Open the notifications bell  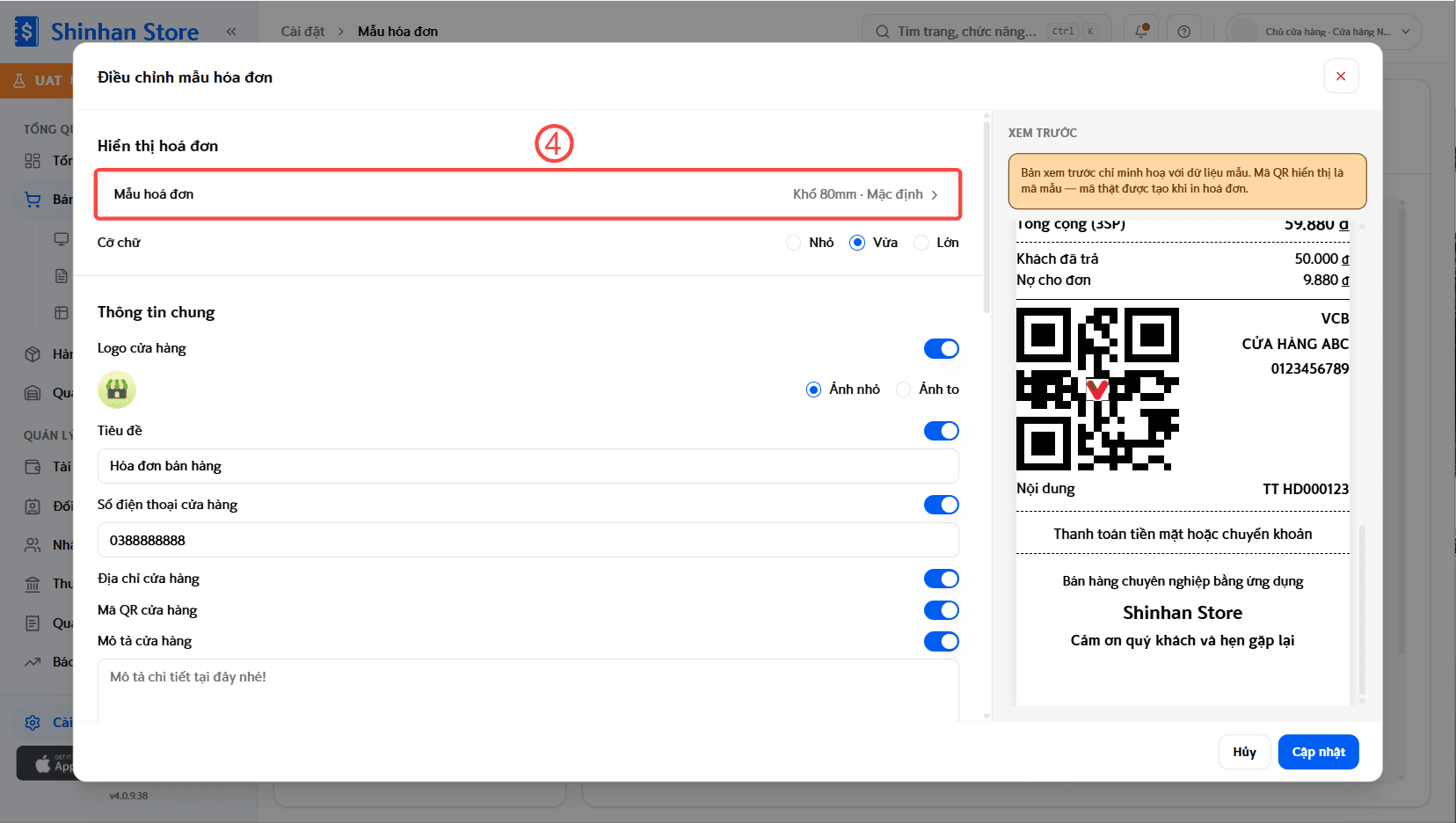[x=1141, y=32]
